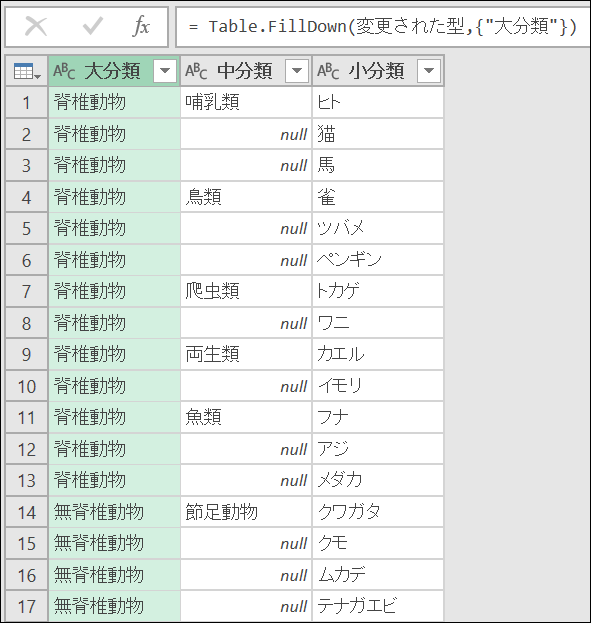Screen dimensions: 591x623
Task: Select the null cell in row 17
Action: [246, 606]
